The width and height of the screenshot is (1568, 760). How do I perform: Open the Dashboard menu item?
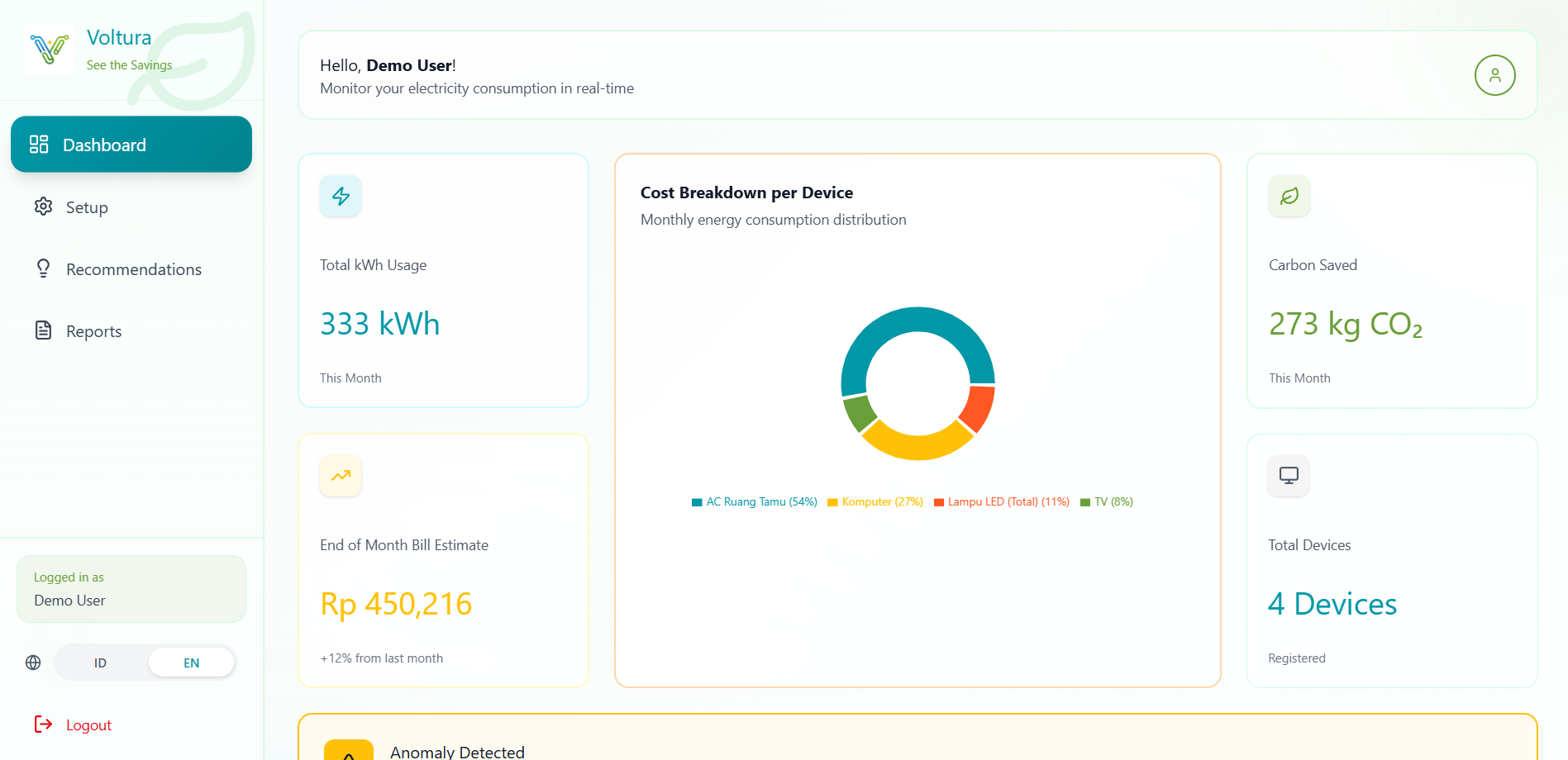pyautogui.click(x=131, y=145)
